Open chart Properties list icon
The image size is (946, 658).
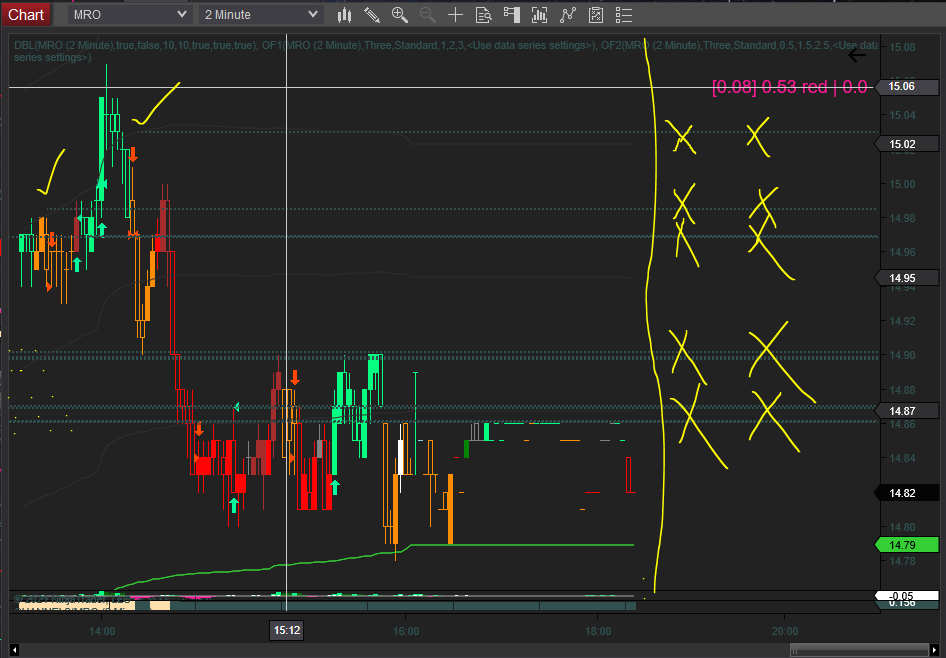point(624,15)
